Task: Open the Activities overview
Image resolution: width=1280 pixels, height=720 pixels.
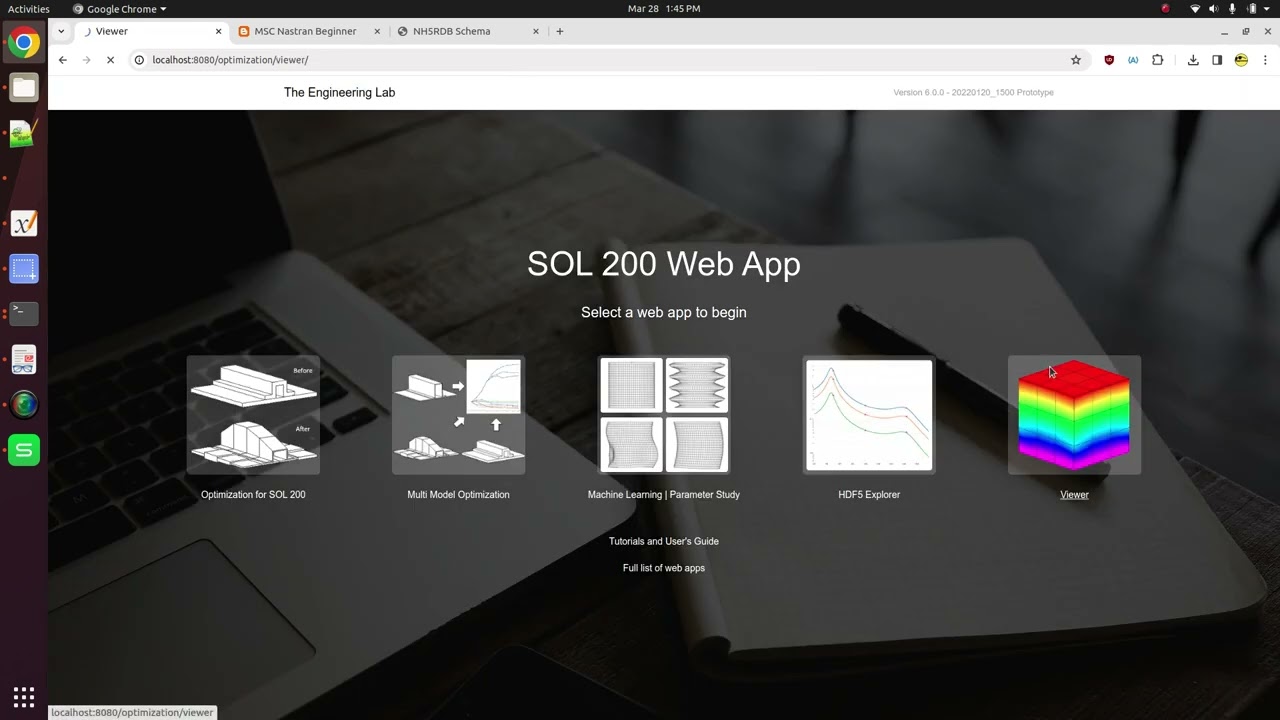Action: pyautogui.click(x=29, y=9)
